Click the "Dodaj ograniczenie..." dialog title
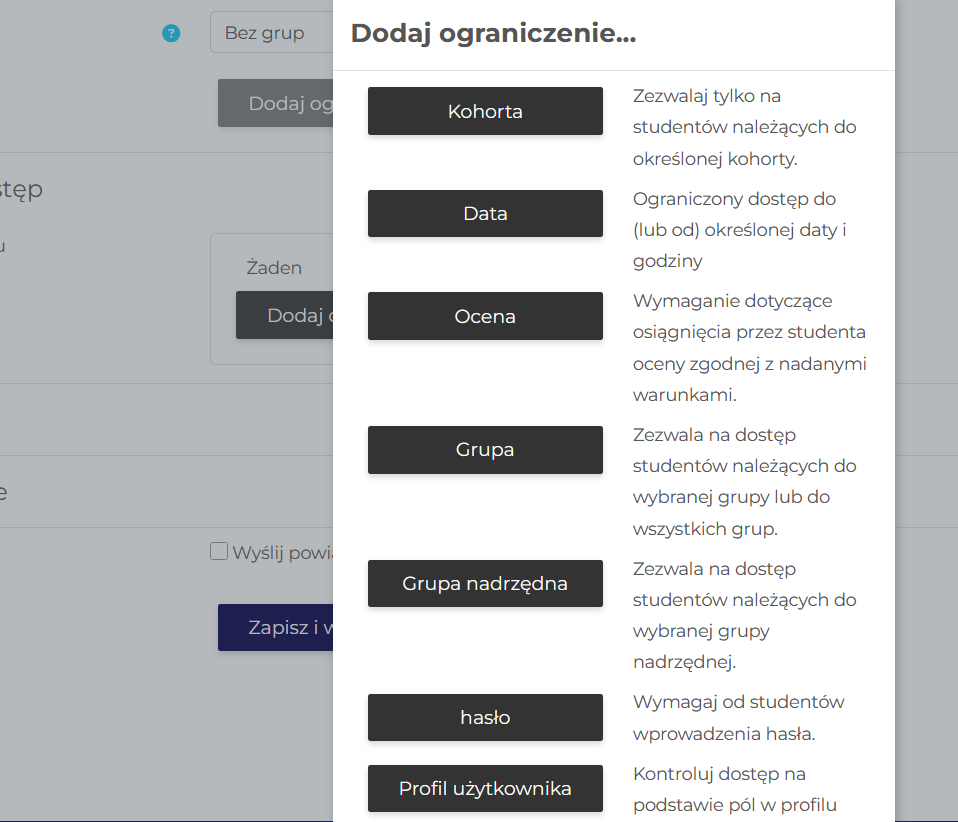Screen dimensions: 958x822 click(x=493, y=34)
